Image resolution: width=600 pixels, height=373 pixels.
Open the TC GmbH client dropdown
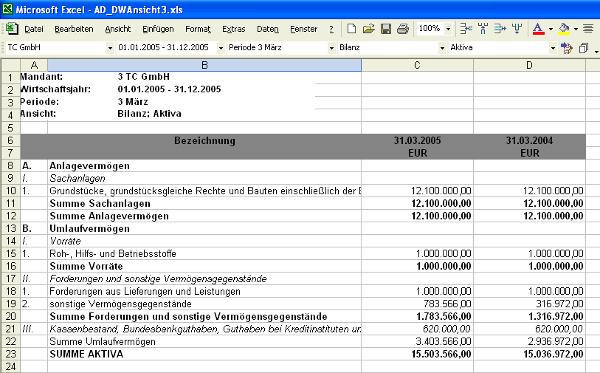coord(110,48)
